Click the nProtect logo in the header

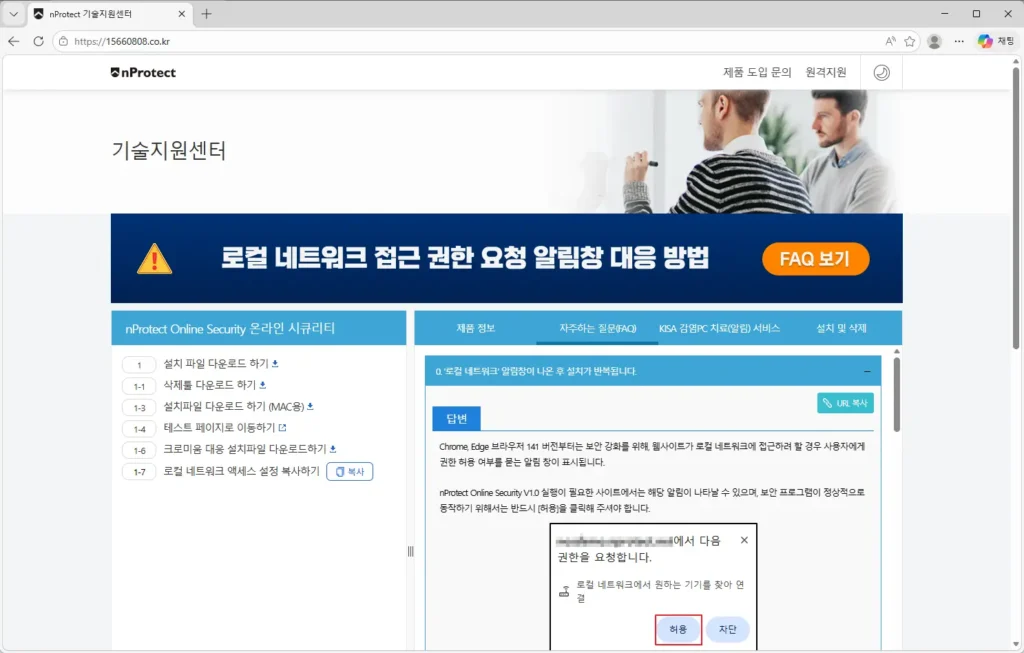(142, 72)
